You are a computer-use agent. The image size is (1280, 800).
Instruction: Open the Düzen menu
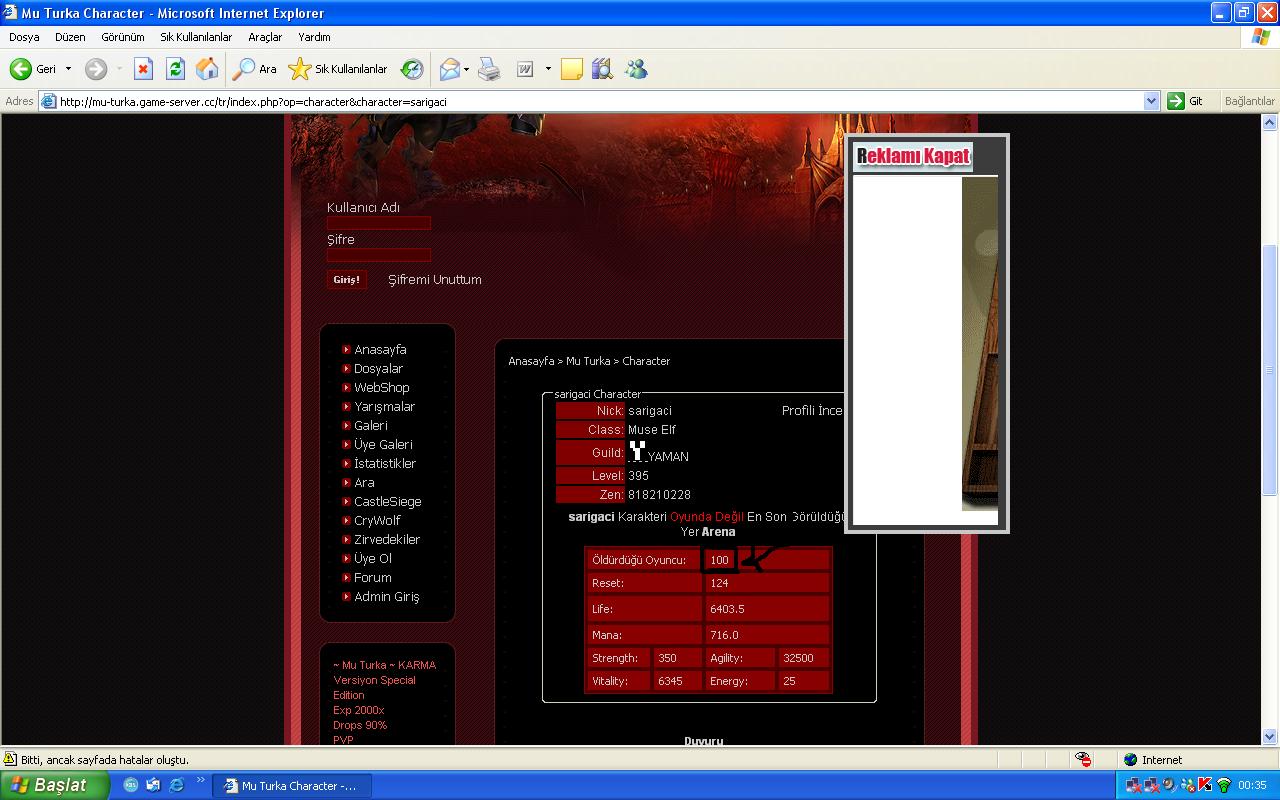70,37
